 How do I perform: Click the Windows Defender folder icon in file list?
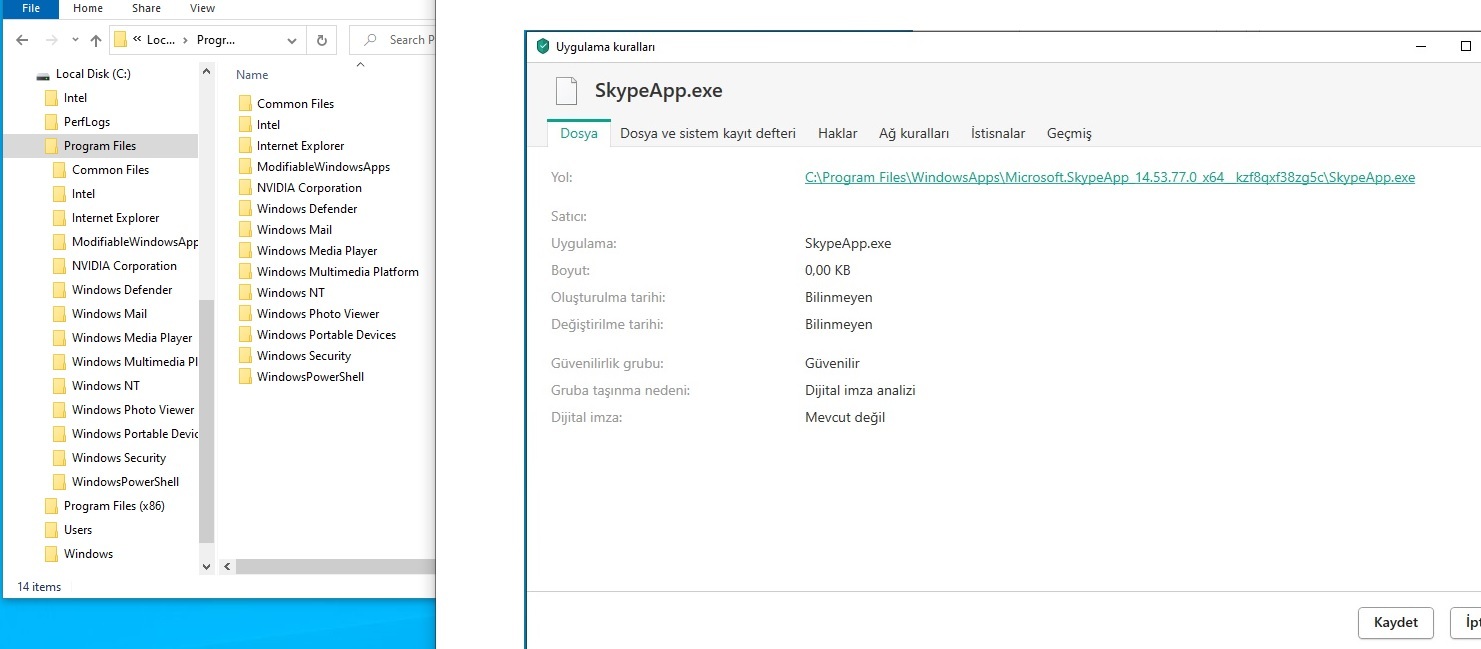(245, 209)
